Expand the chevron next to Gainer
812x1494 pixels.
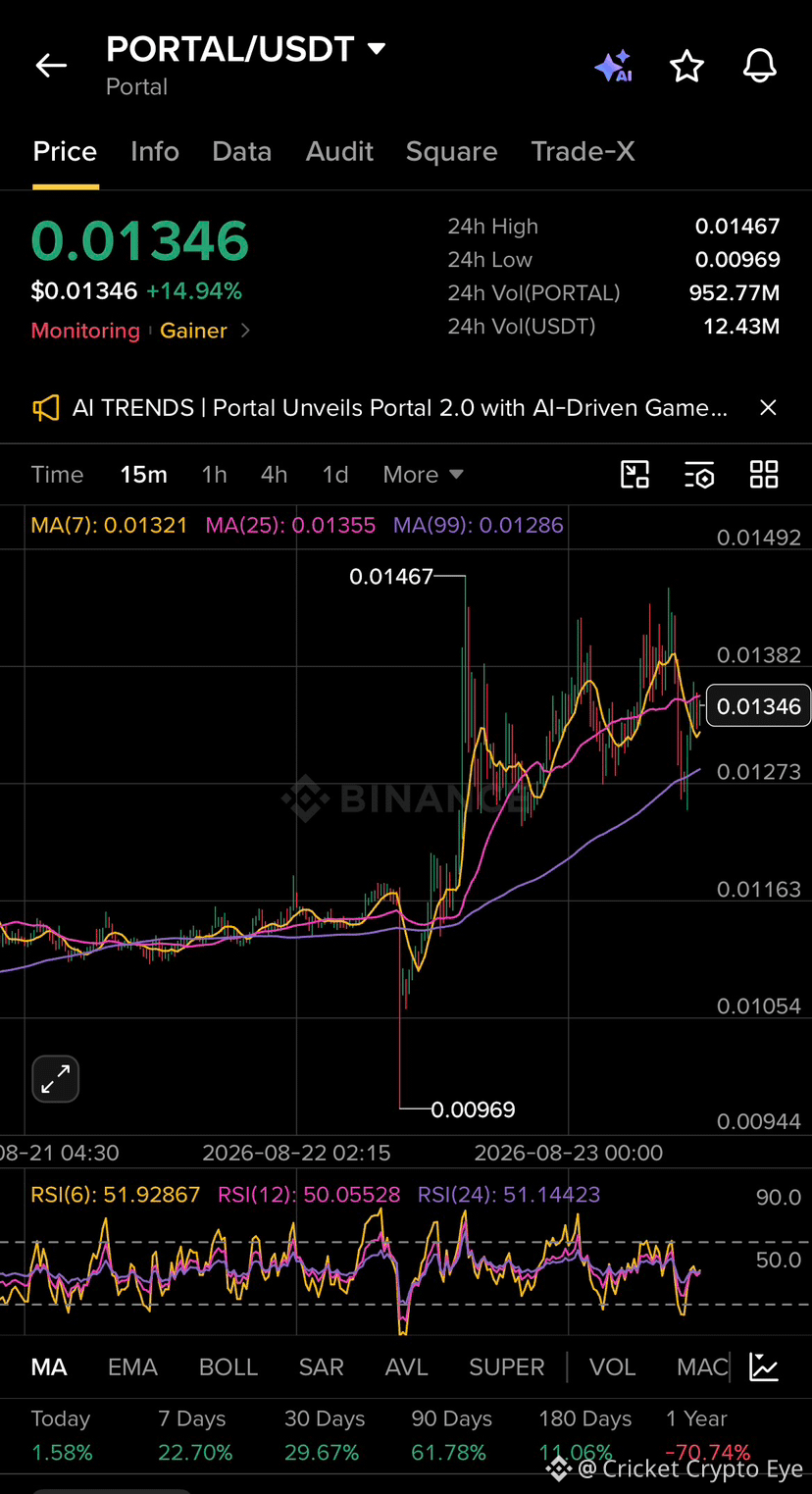tap(245, 331)
